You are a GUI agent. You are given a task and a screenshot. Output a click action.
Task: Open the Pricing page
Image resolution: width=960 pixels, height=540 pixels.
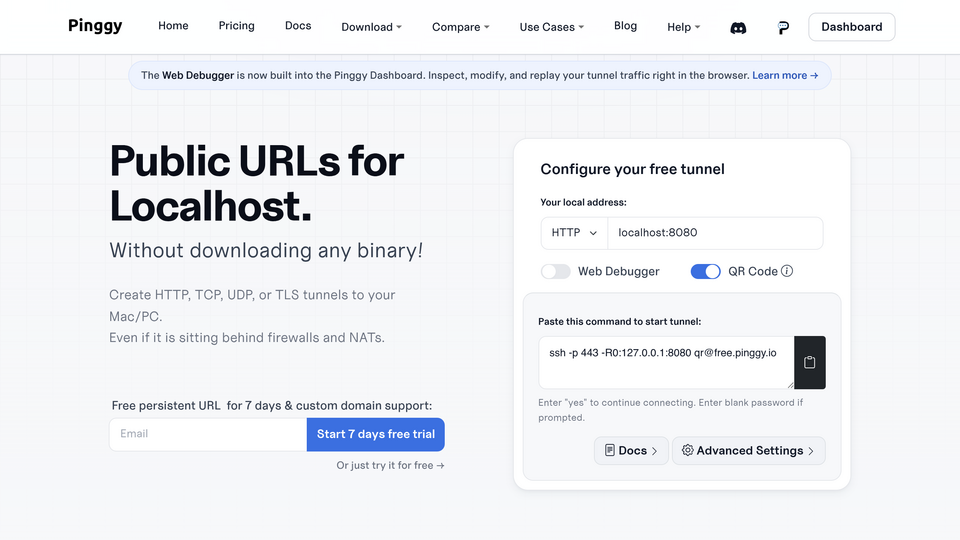coord(236,26)
